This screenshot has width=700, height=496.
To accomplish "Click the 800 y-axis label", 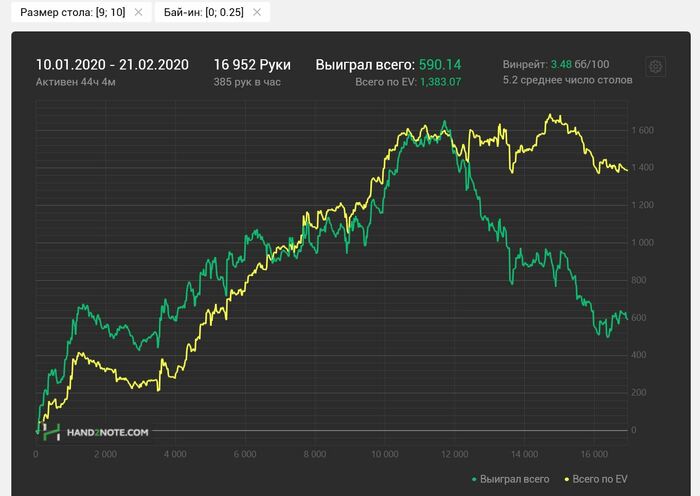I will click(639, 280).
